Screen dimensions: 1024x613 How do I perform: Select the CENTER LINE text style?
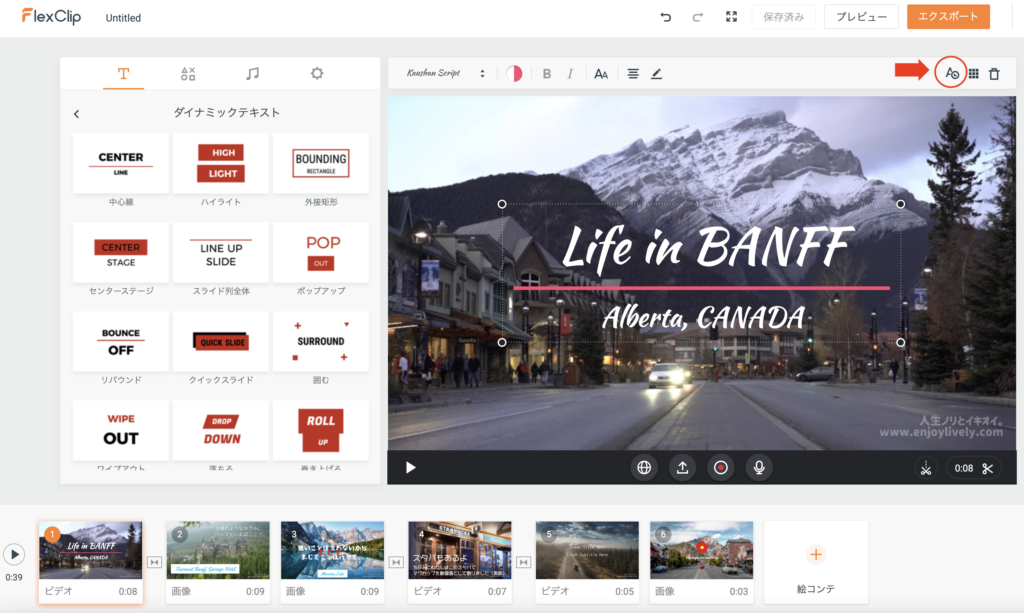(121, 163)
